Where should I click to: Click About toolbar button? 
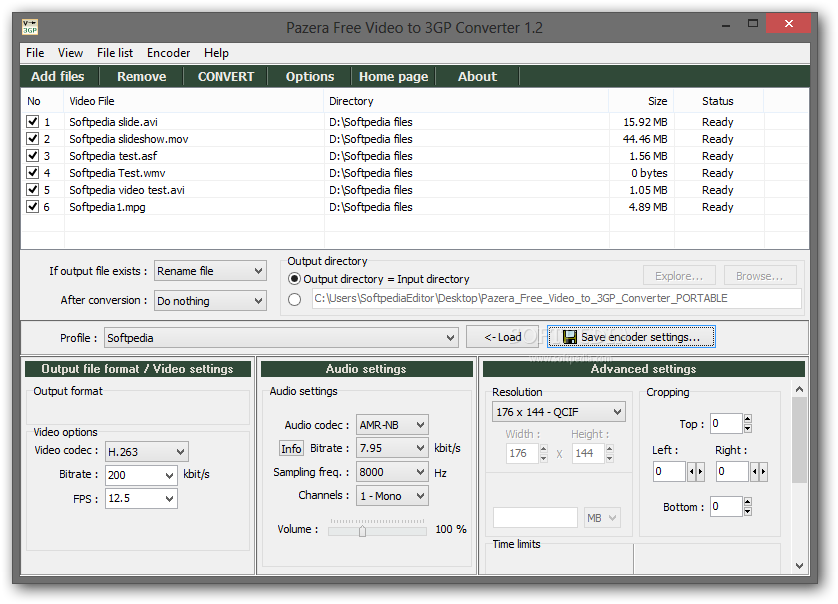[x=477, y=76]
